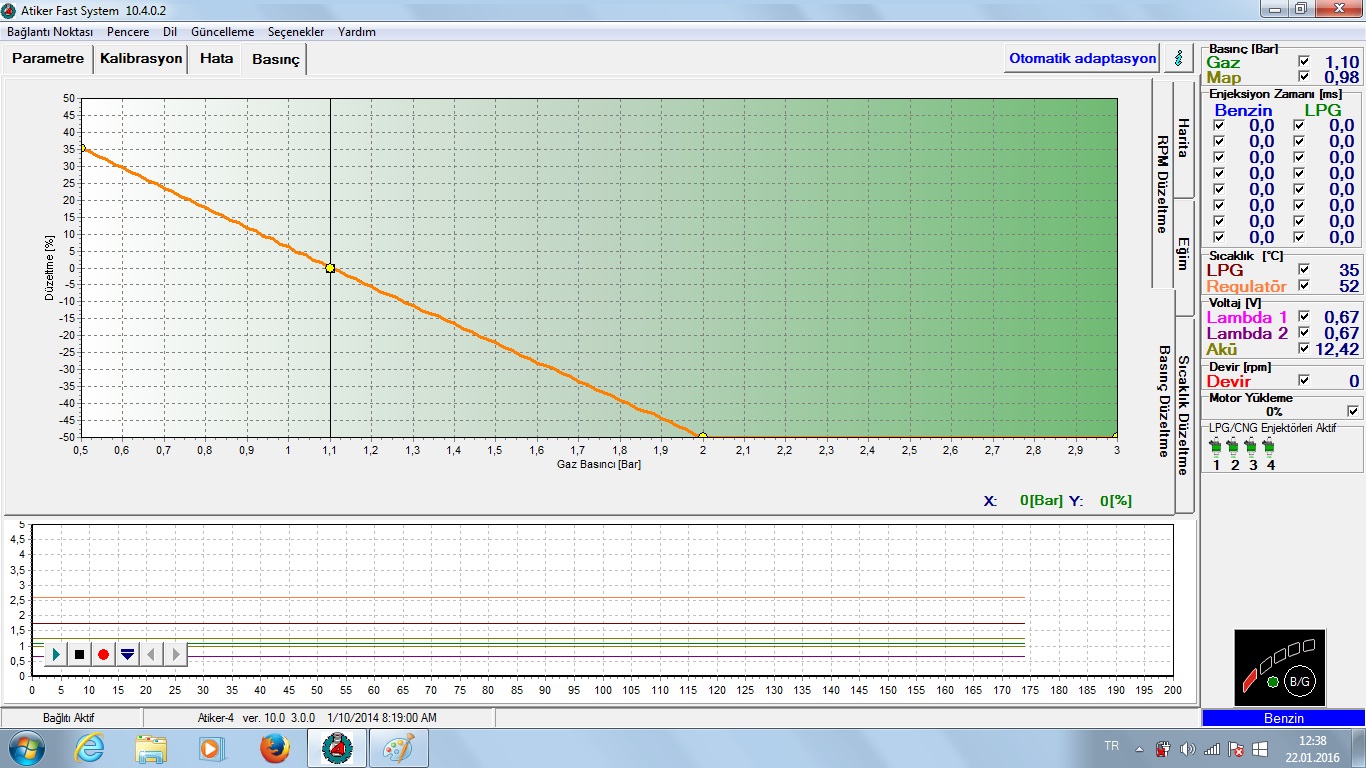
Task: Open the network signal tray icon
Action: (1212, 748)
